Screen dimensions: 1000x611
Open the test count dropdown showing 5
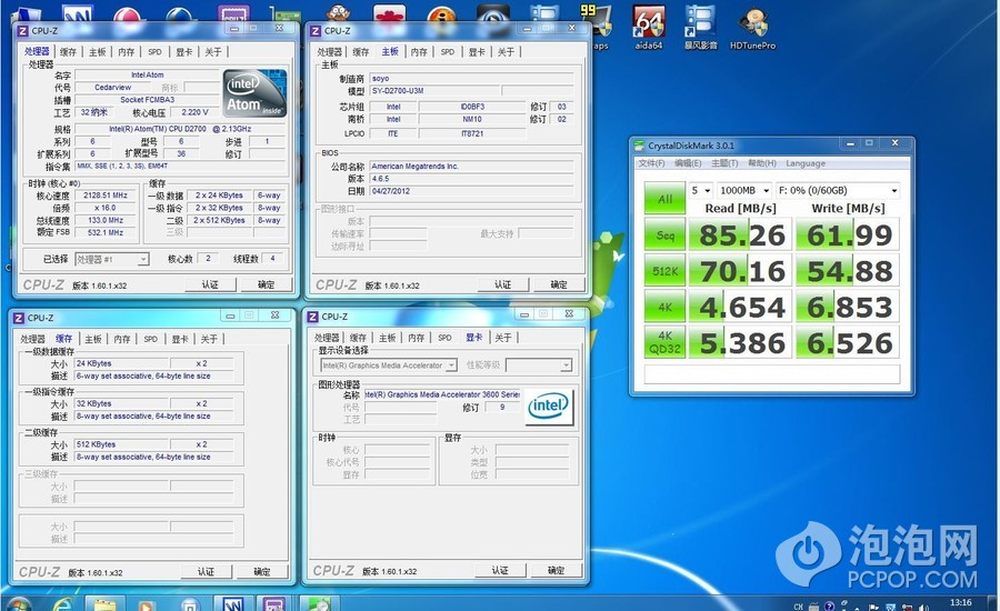pos(700,190)
